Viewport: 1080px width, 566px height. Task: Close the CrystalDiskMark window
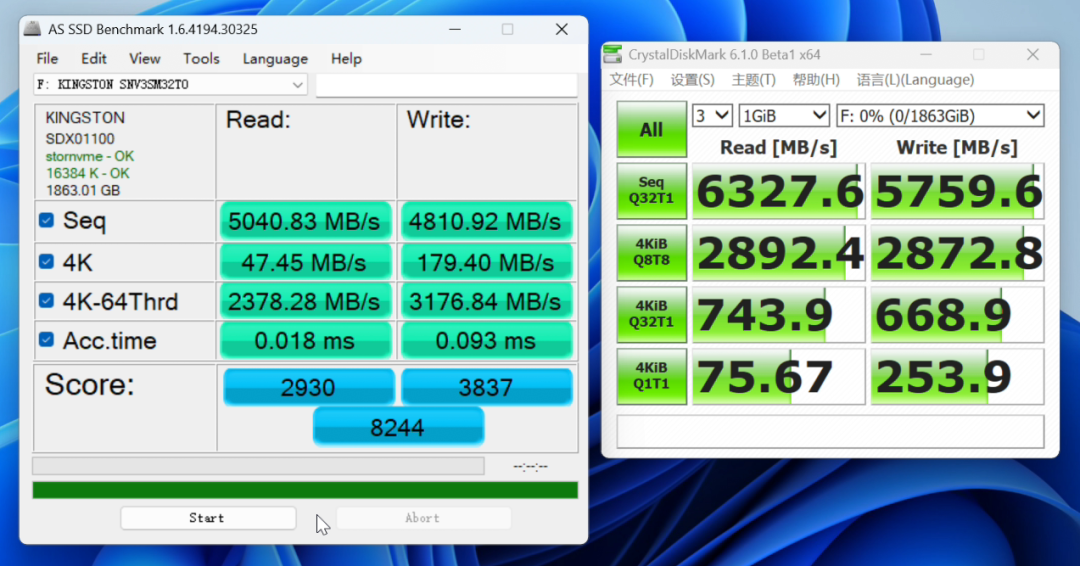click(x=1032, y=54)
